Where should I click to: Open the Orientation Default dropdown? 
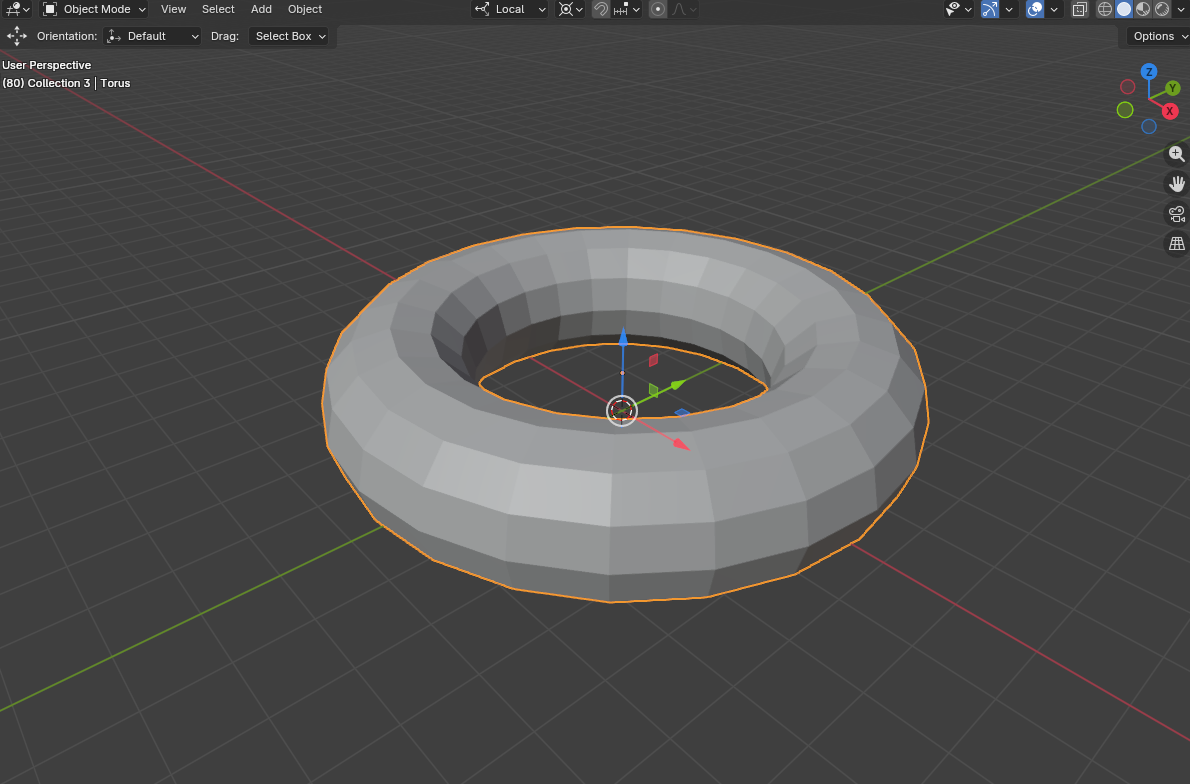(153, 36)
